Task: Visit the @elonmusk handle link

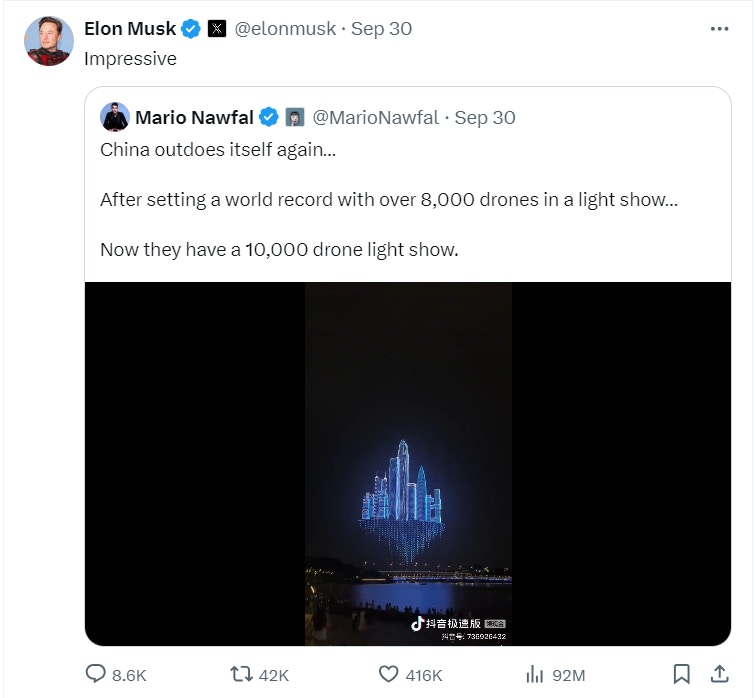Action: tap(284, 29)
